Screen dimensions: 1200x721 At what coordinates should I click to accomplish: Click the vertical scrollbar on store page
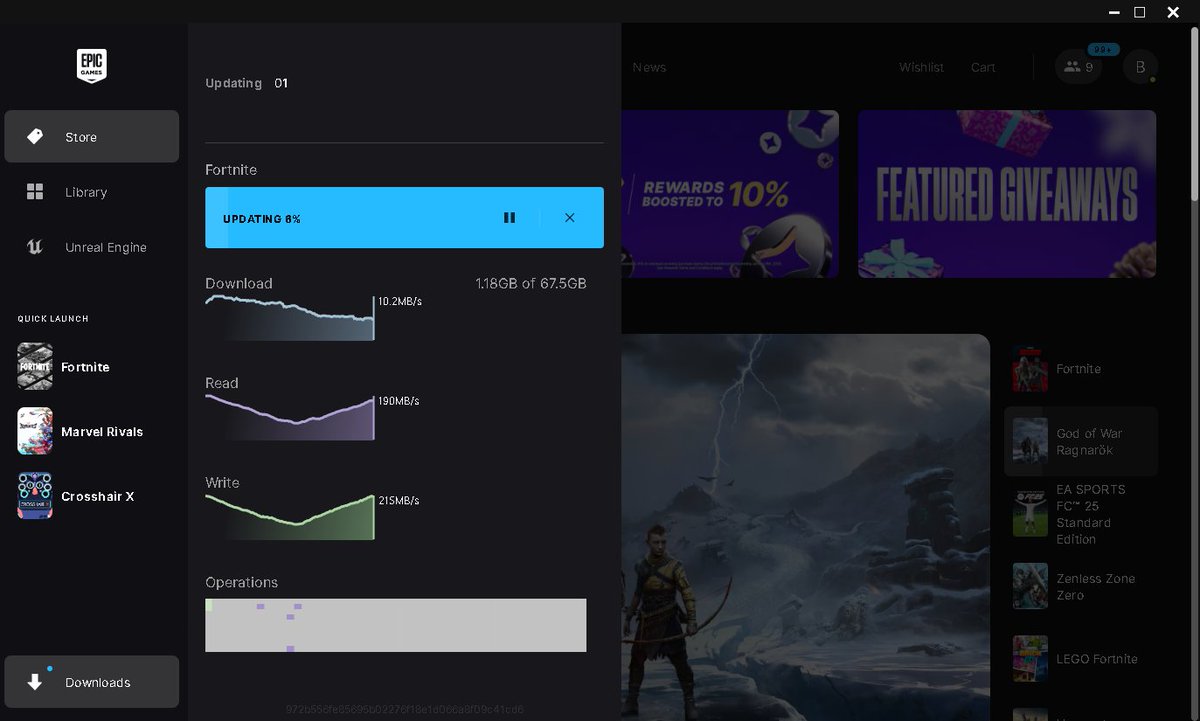click(1192, 115)
